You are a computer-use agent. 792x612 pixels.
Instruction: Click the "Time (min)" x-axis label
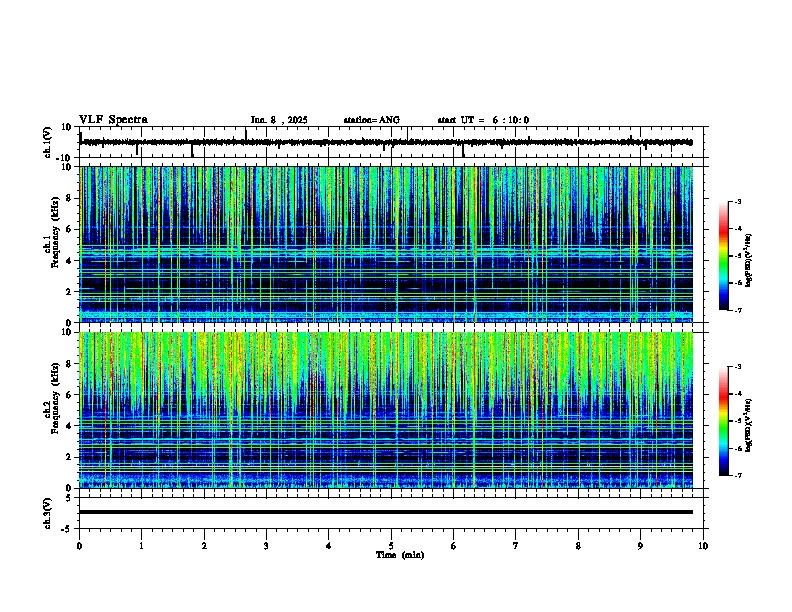[x=400, y=555]
